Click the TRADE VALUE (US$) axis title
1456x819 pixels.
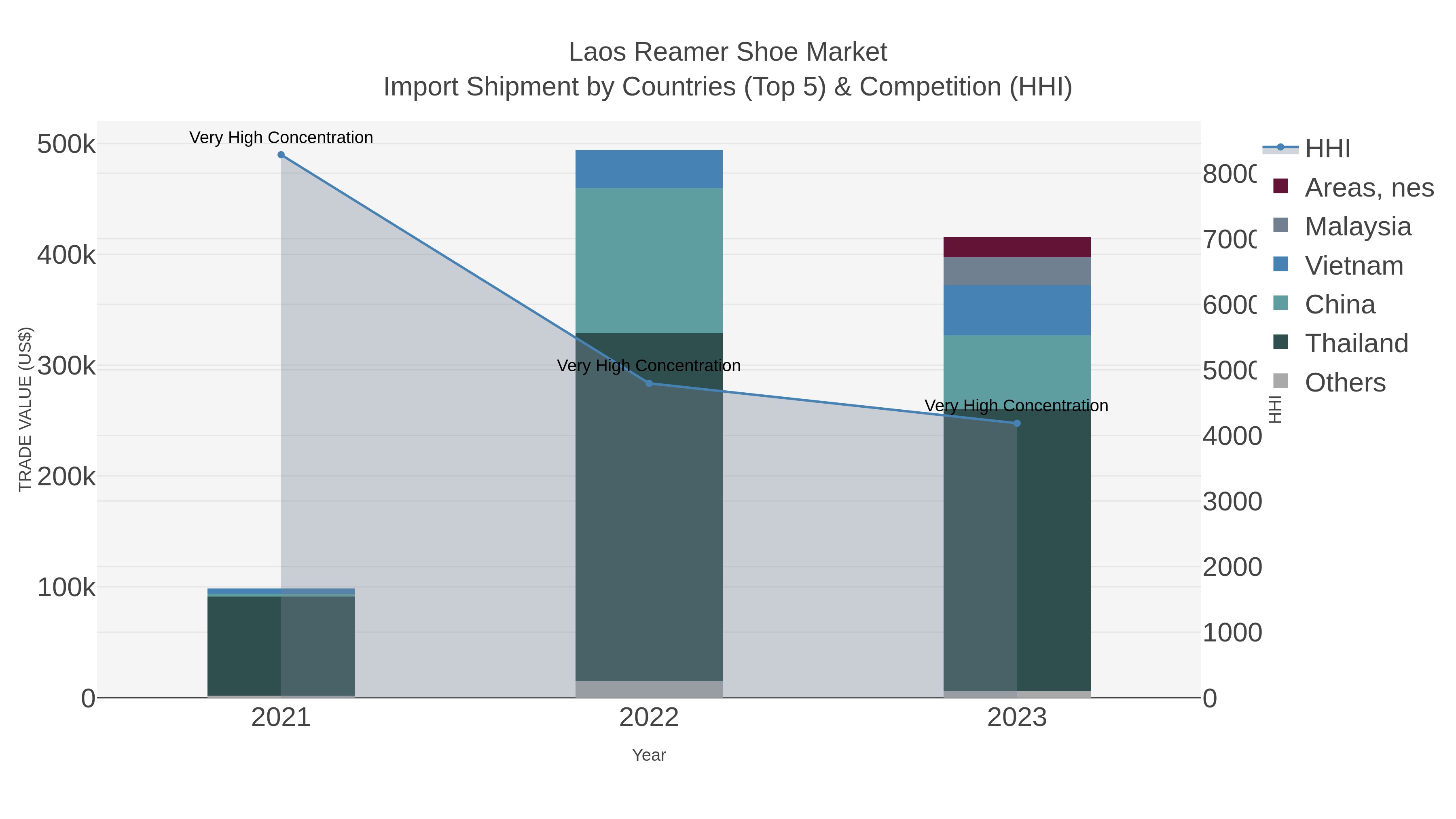[25, 409]
